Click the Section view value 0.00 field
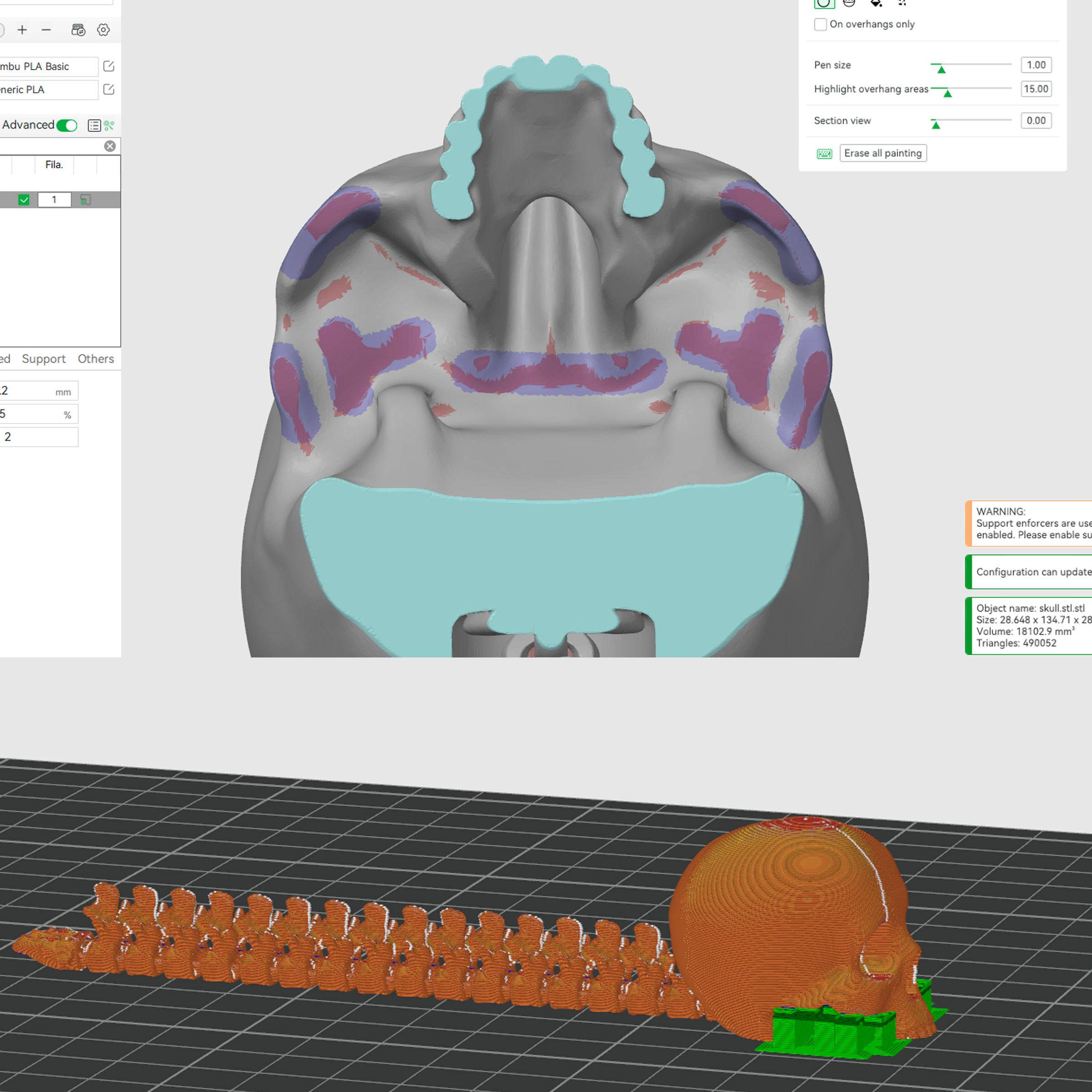 [1036, 121]
